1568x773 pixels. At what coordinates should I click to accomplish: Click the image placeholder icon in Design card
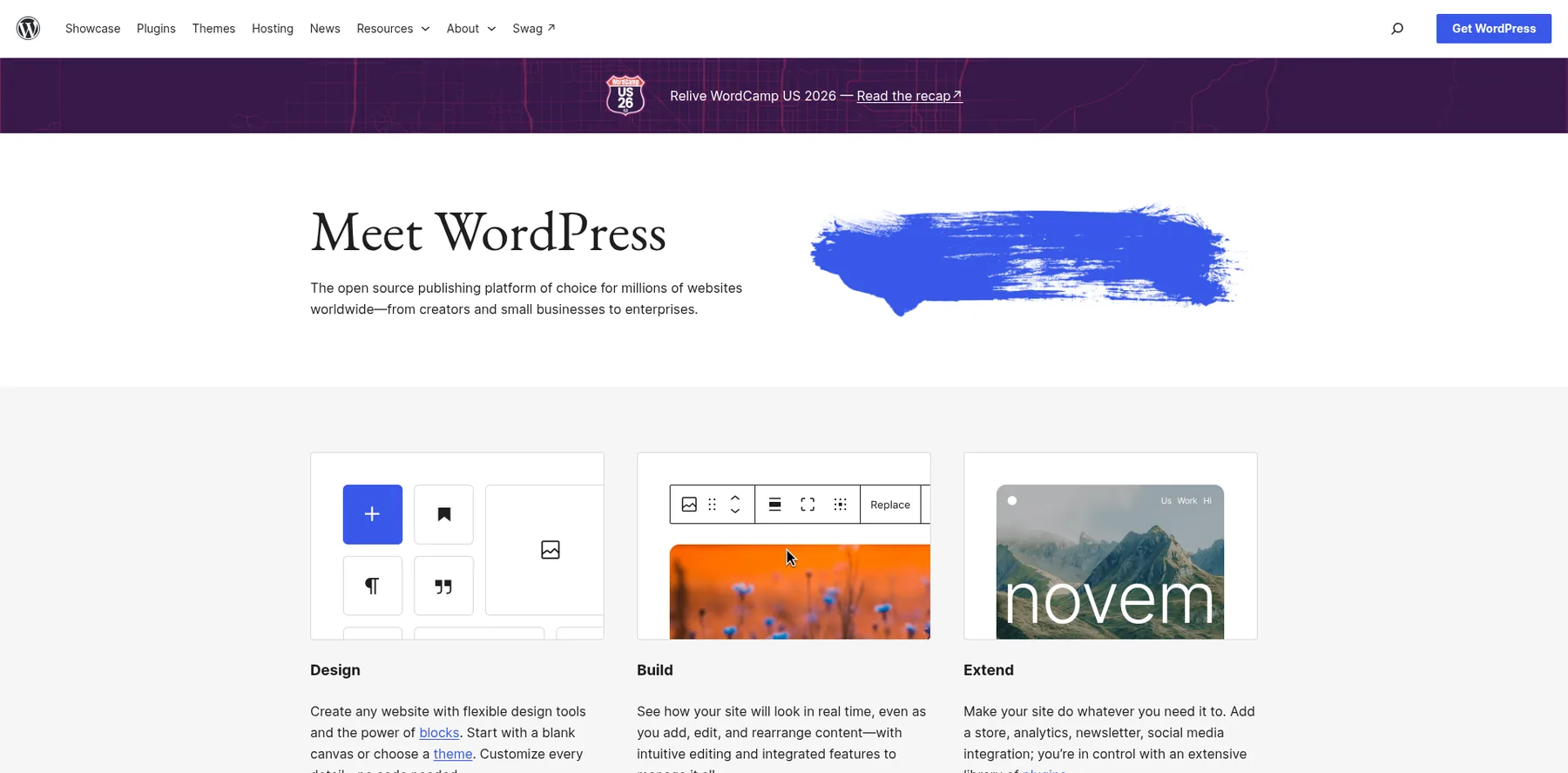[551, 550]
